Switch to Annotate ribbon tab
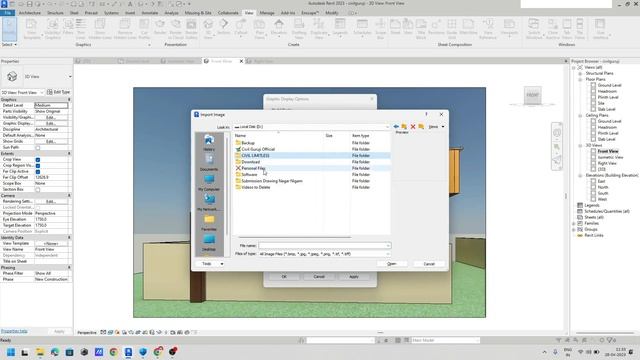640x360 pixels. click(x=149, y=13)
